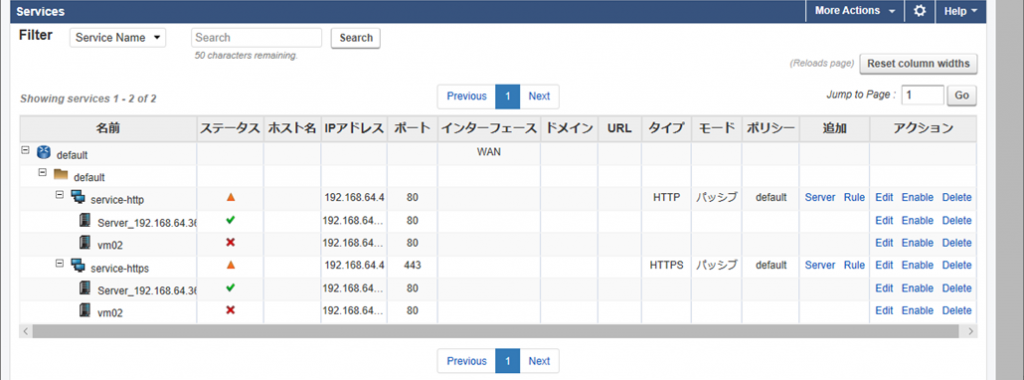Click the インターフェース column header
This screenshot has height=380, width=1024.
pos(489,129)
